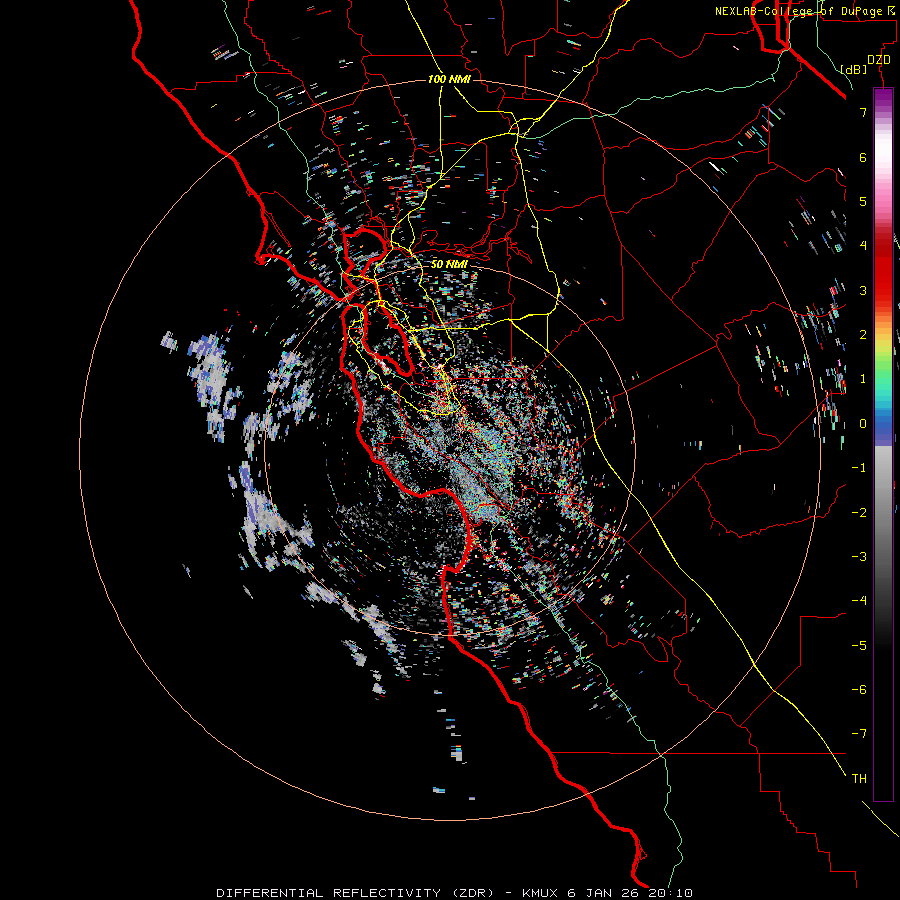Click the -1 value on color scale

[859, 468]
